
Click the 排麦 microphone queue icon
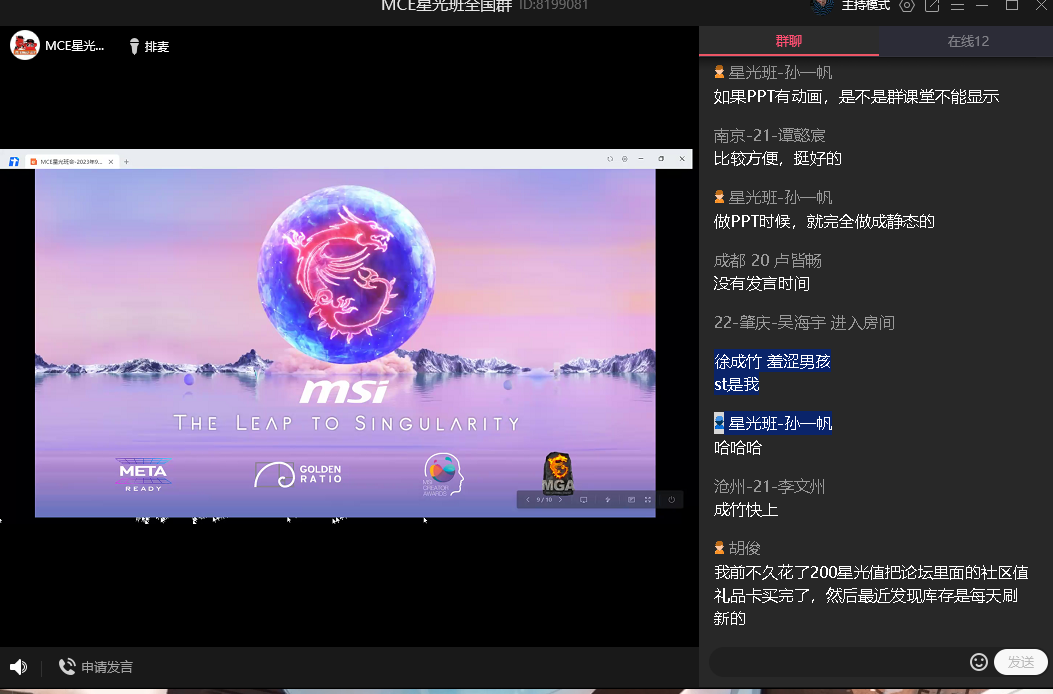(x=134, y=46)
